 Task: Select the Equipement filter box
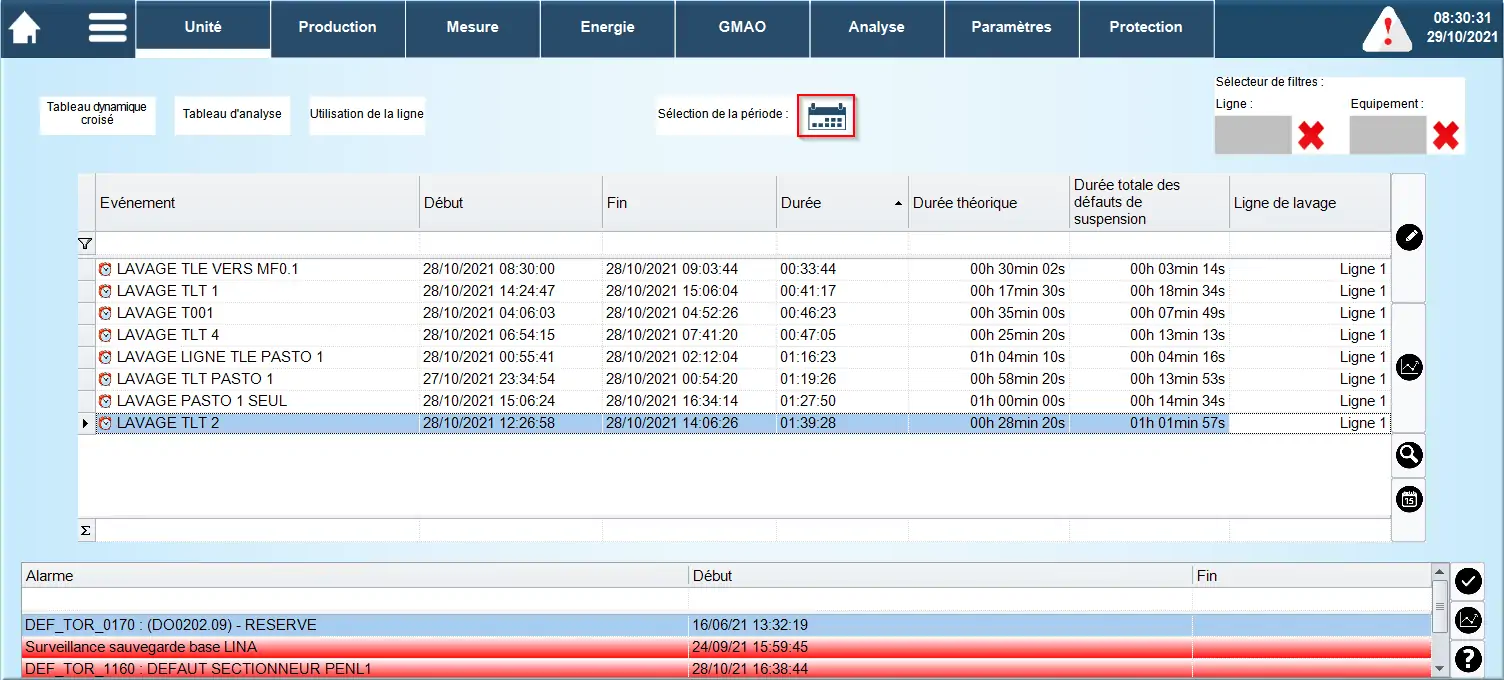pyautogui.click(x=1388, y=135)
